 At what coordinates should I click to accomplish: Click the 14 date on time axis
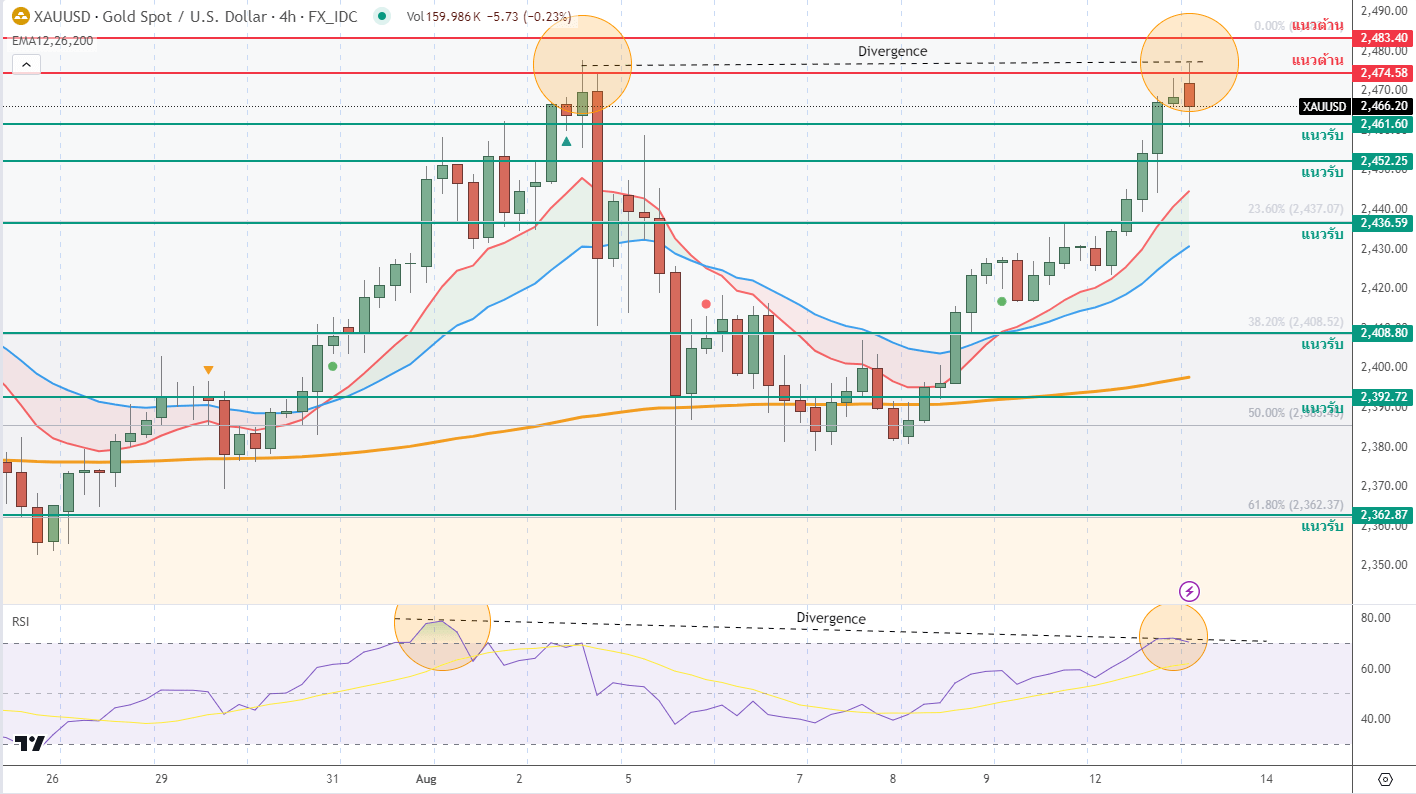tap(1267, 779)
